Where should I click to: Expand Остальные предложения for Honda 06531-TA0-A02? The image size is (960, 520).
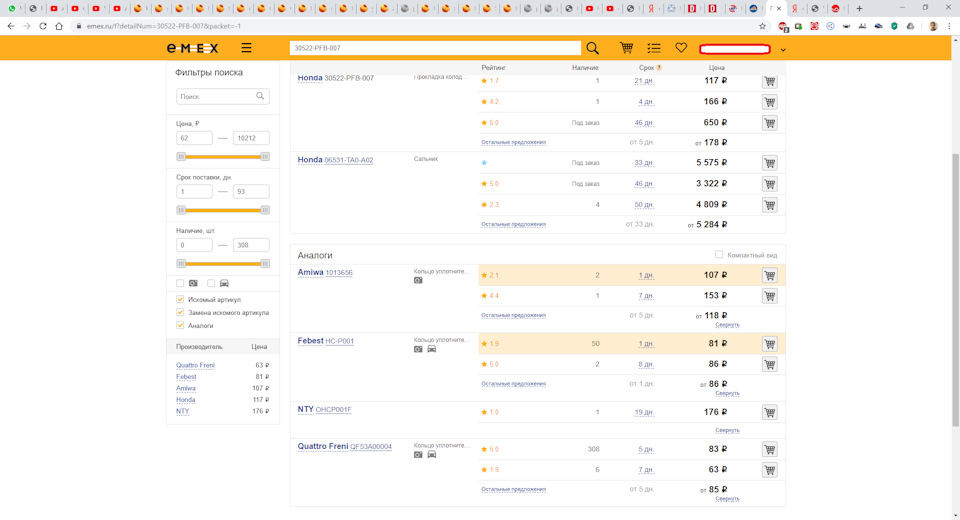pos(513,224)
